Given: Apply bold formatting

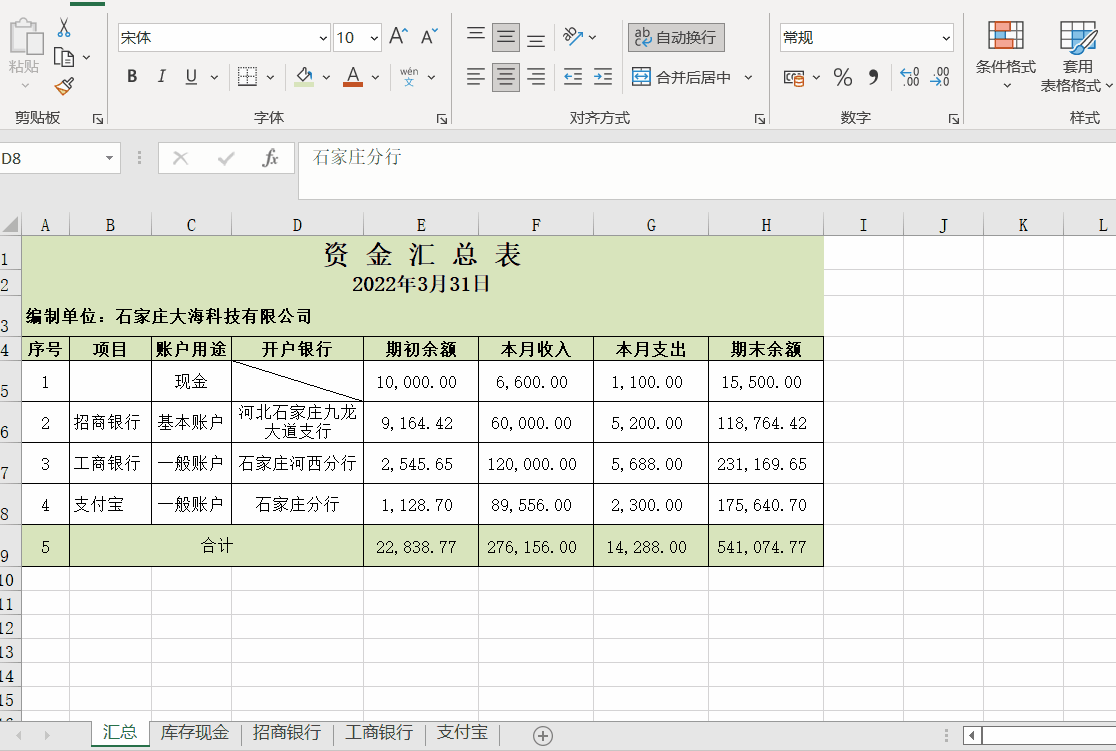Looking at the screenshot, I should point(132,76).
